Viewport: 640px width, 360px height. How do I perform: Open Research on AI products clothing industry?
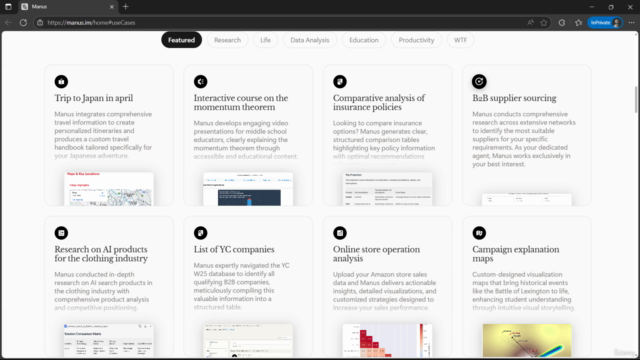101,254
